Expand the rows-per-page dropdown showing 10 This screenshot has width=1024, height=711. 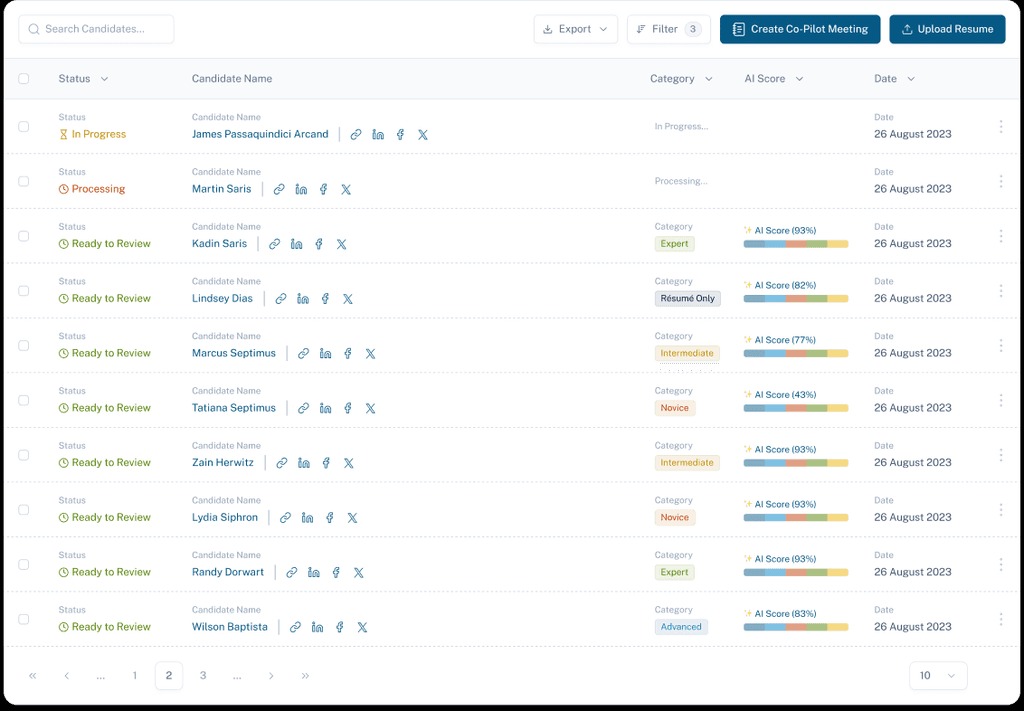(x=937, y=676)
